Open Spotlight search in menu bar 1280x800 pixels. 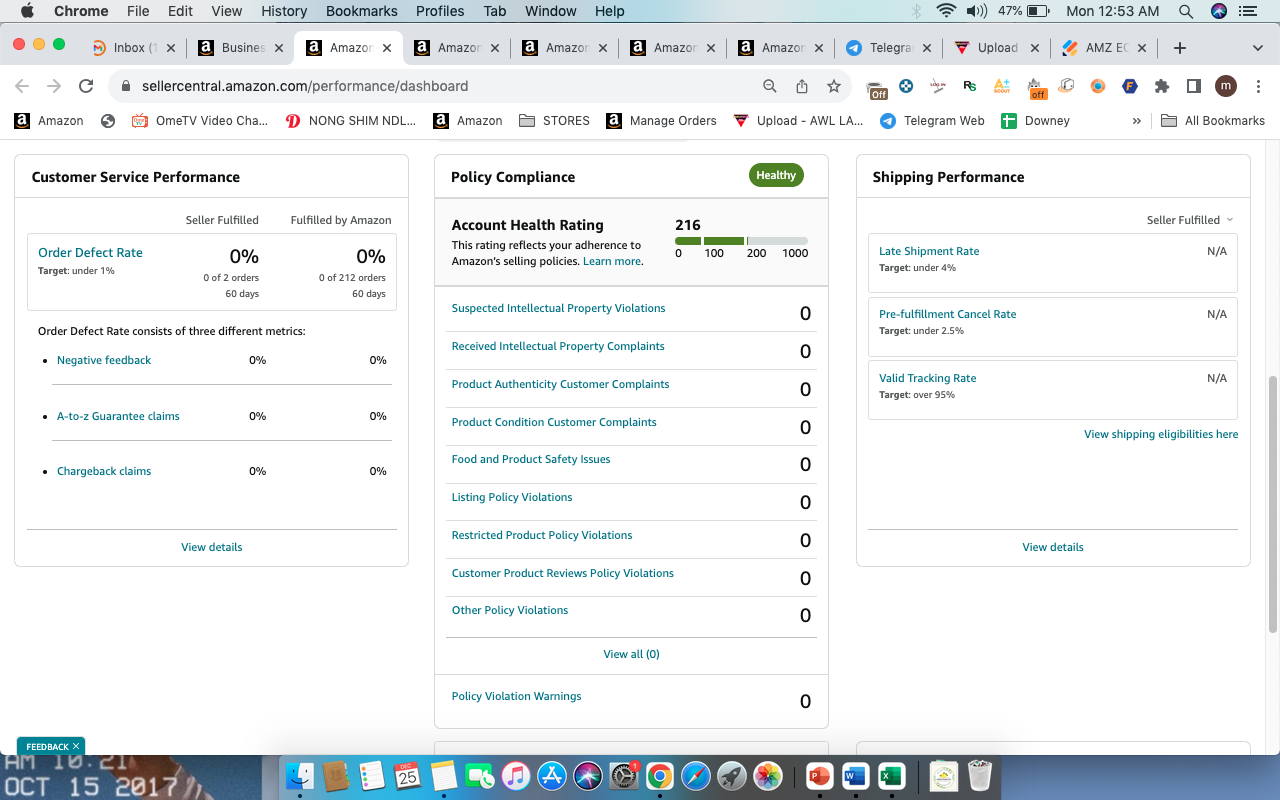[x=1186, y=11]
